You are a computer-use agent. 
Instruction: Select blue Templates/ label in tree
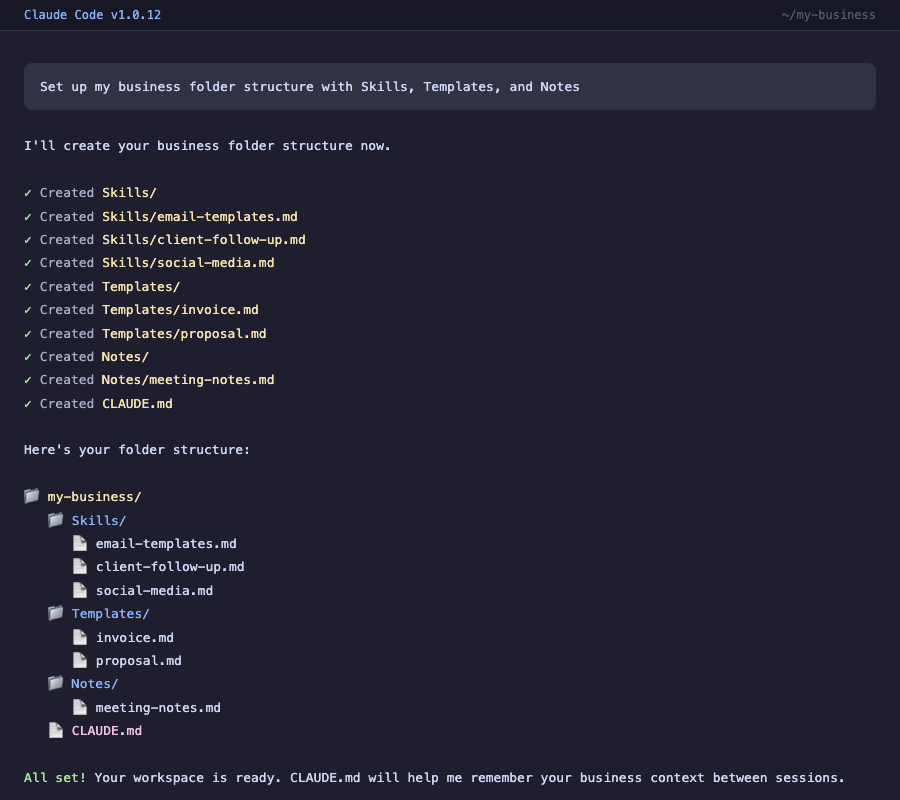point(110,614)
